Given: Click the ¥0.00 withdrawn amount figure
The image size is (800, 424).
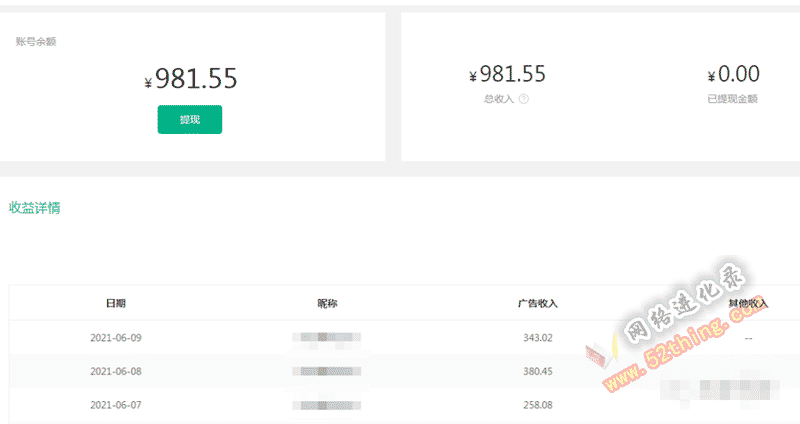Looking at the screenshot, I should (x=734, y=74).
